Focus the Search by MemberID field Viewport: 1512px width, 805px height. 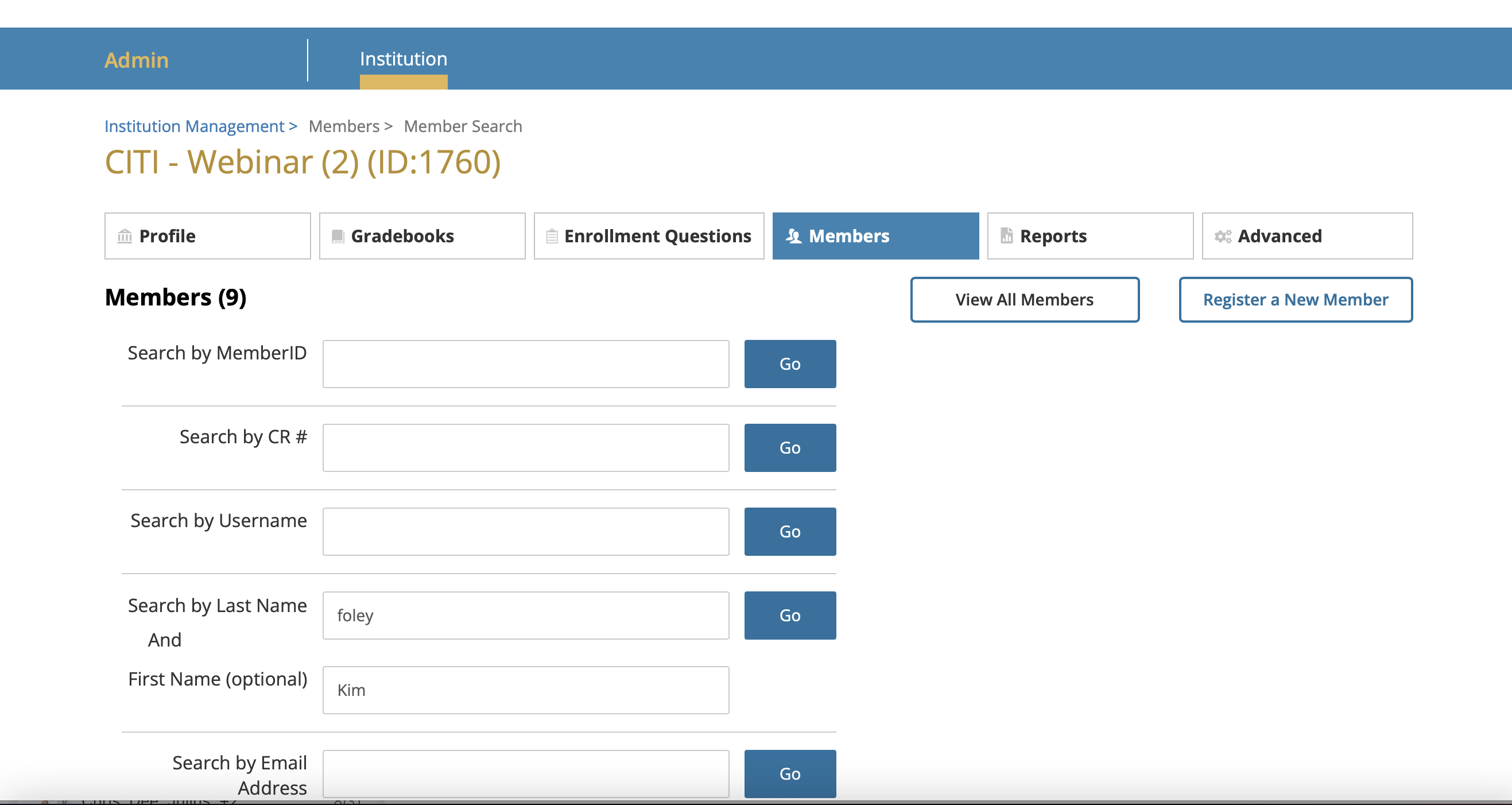[526, 364]
